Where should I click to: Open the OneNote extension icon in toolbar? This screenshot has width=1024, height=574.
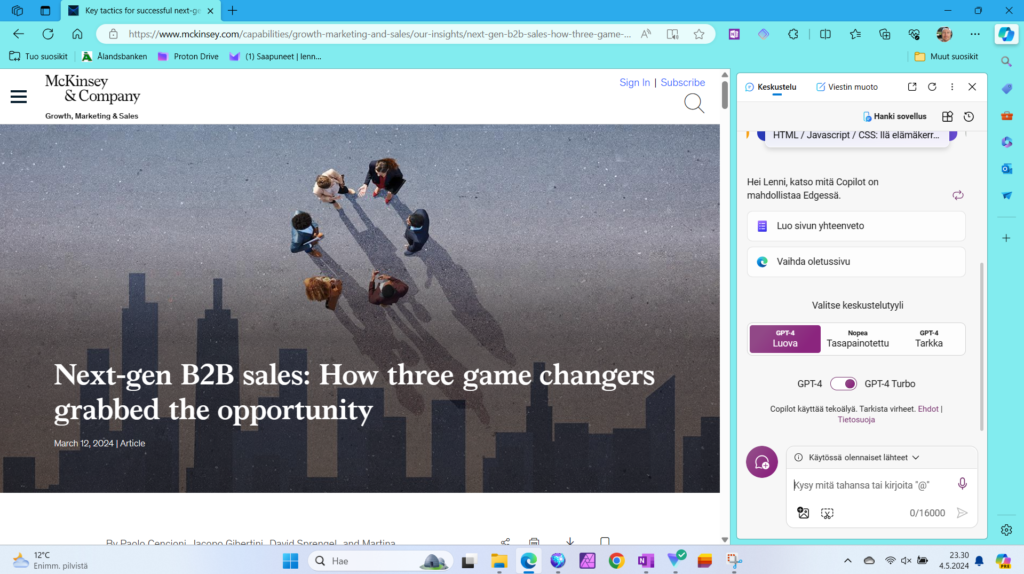click(x=734, y=34)
